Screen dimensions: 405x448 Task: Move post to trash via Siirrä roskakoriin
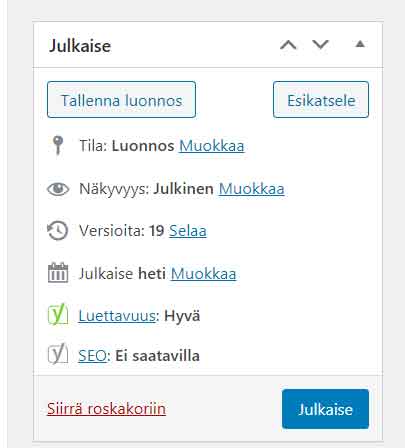tap(106, 409)
